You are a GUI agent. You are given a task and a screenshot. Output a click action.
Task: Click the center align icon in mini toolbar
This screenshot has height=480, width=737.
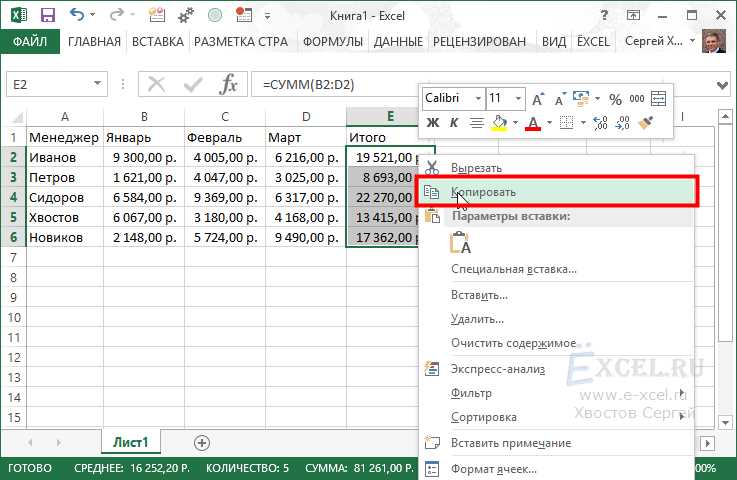(x=477, y=123)
